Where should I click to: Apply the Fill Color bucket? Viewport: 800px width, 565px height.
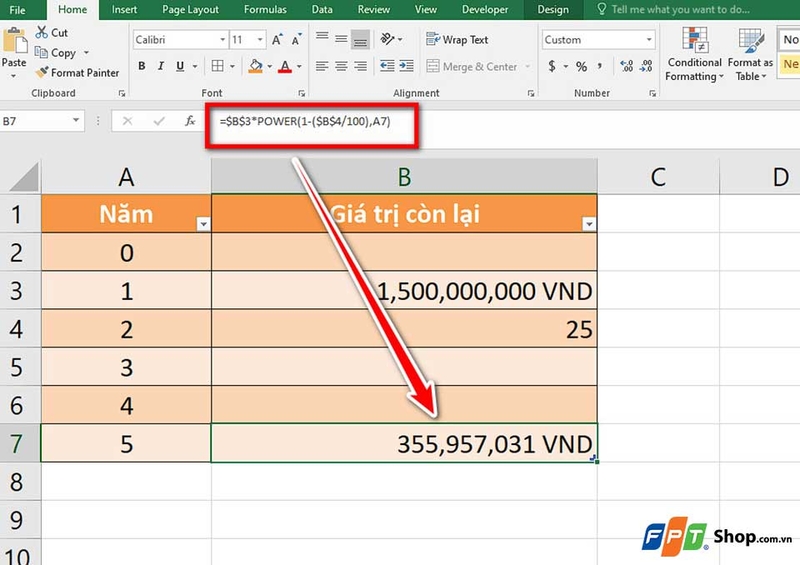[255, 66]
